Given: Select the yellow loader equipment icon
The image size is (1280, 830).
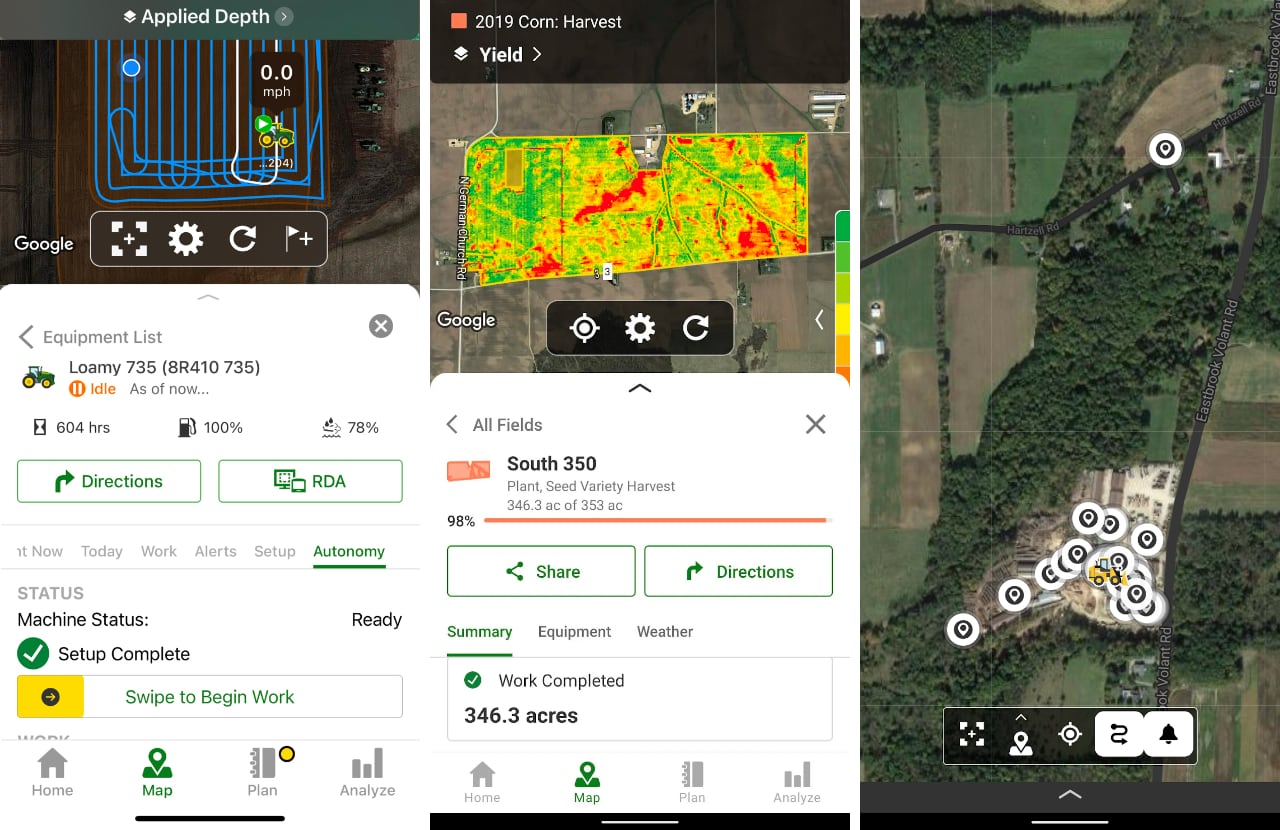Looking at the screenshot, I should 1106,574.
